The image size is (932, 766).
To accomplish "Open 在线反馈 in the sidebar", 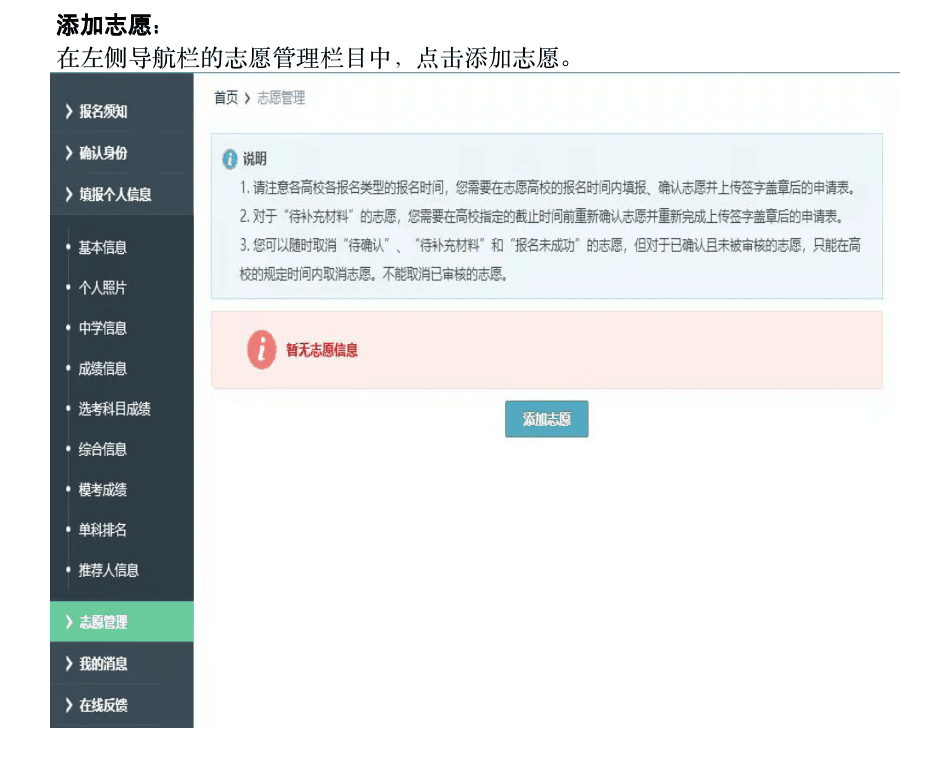I will pos(103,705).
